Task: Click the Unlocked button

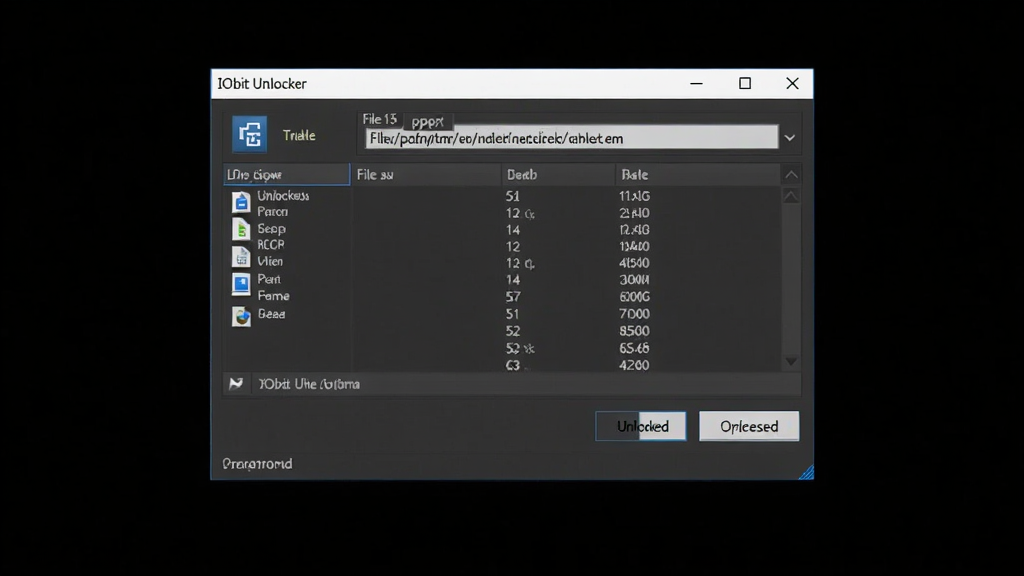Action: pos(641,426)
